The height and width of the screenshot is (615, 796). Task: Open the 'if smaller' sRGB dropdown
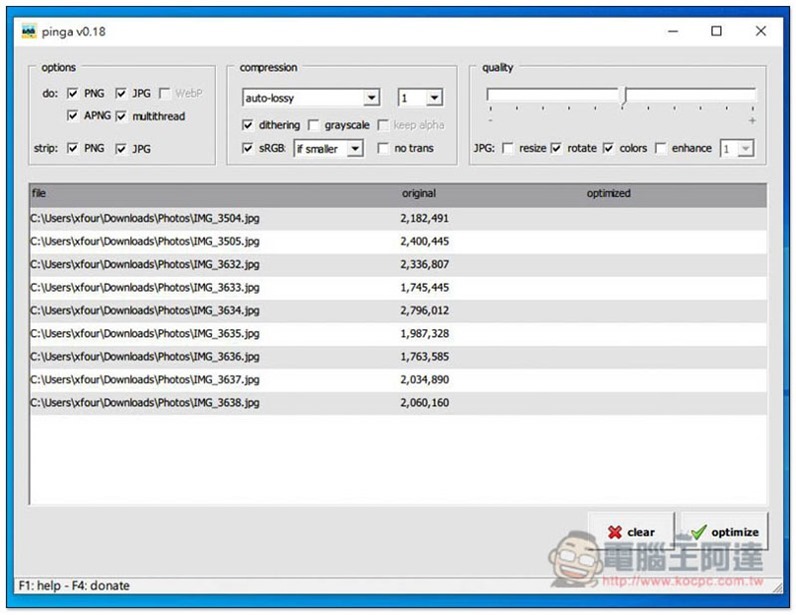[329, 149]
